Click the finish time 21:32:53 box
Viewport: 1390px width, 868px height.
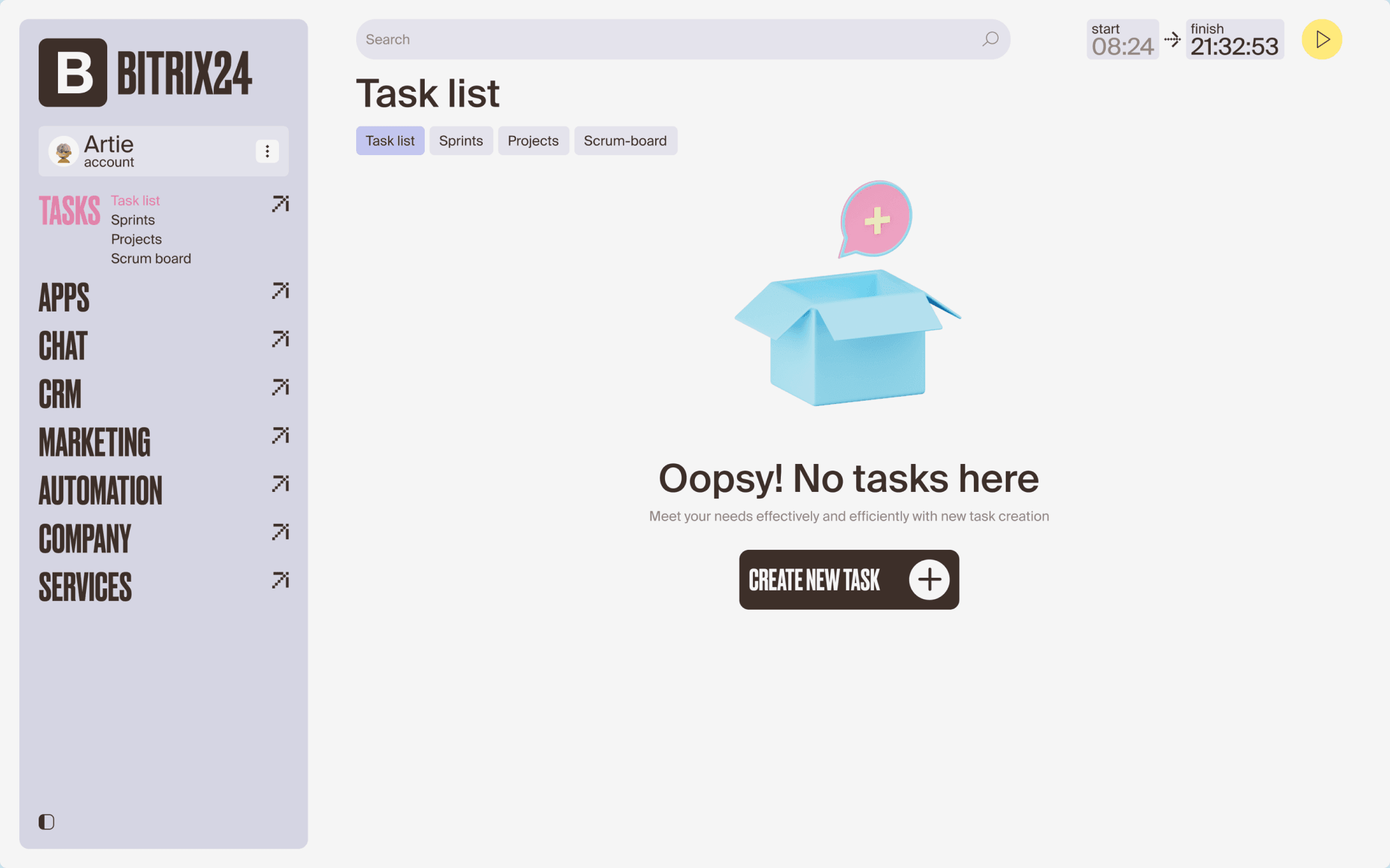tap(1234, 39)
